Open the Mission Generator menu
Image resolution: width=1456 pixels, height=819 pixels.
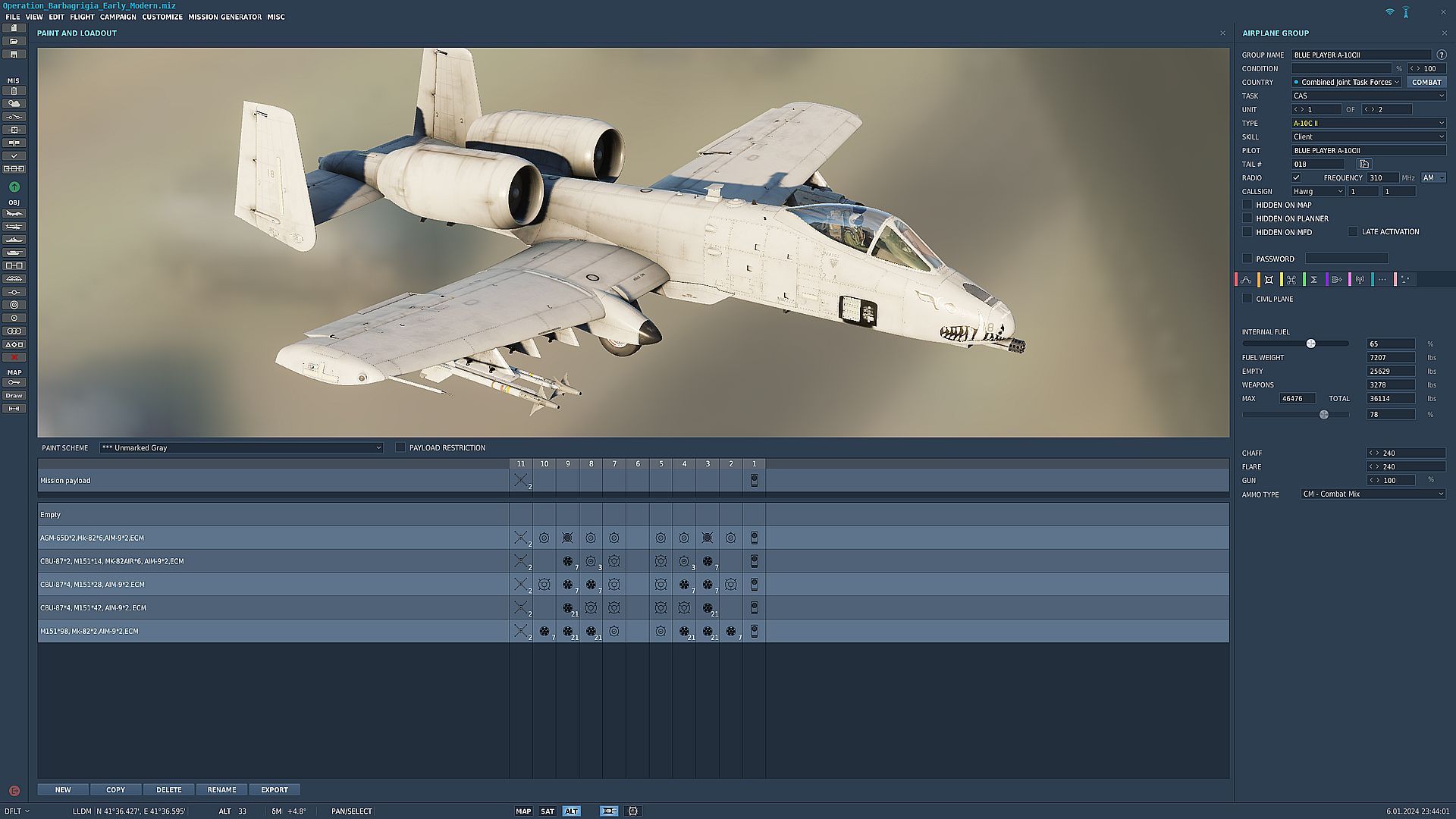pyautogui.click(x=224, y=17)
